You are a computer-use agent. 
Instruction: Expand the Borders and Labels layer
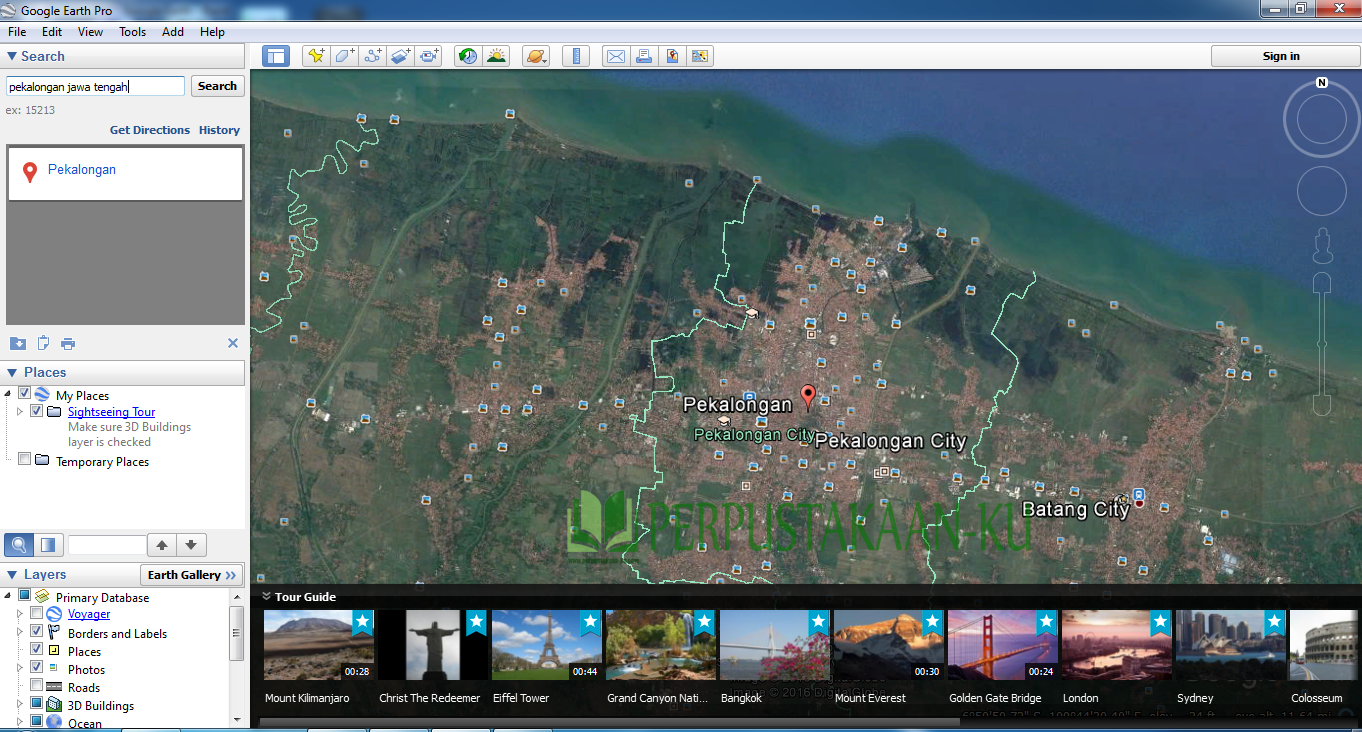pos(20,632)
